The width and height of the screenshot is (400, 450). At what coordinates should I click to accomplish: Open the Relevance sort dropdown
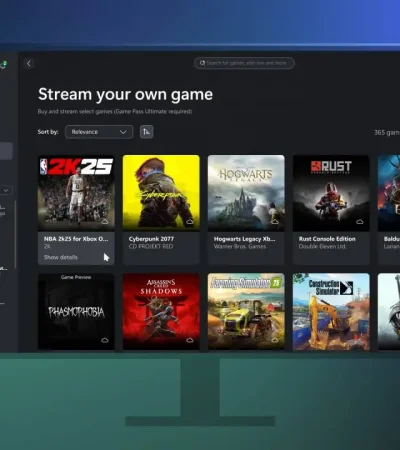tap(99, 132)
